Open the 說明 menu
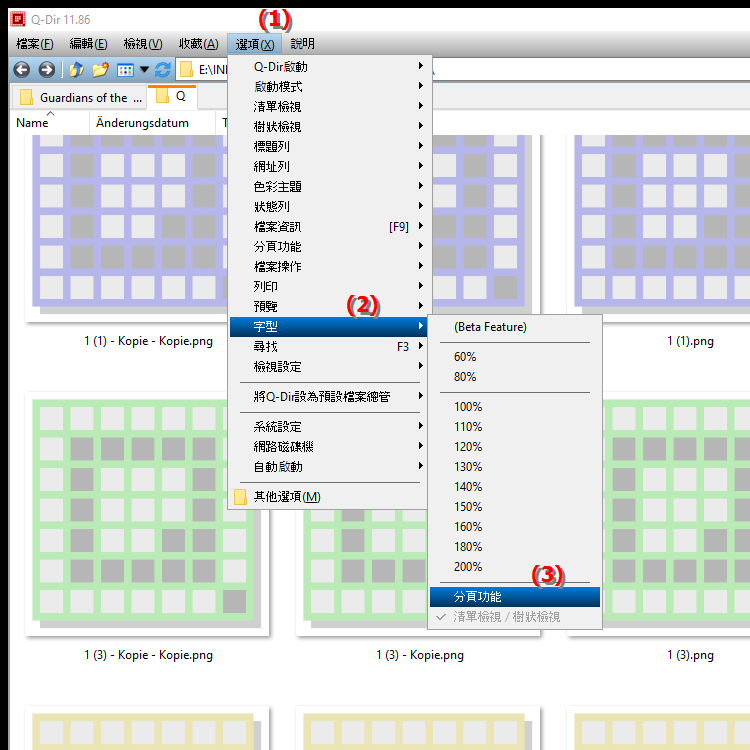 point(303,44)
